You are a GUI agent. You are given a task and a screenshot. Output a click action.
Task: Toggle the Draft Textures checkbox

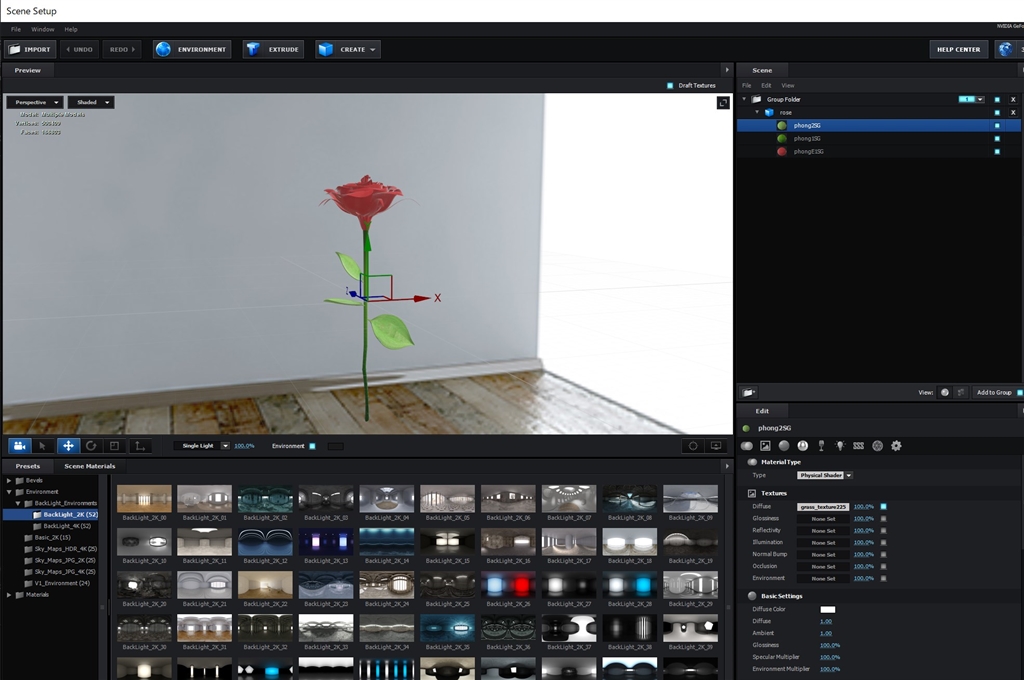[670, 86]
